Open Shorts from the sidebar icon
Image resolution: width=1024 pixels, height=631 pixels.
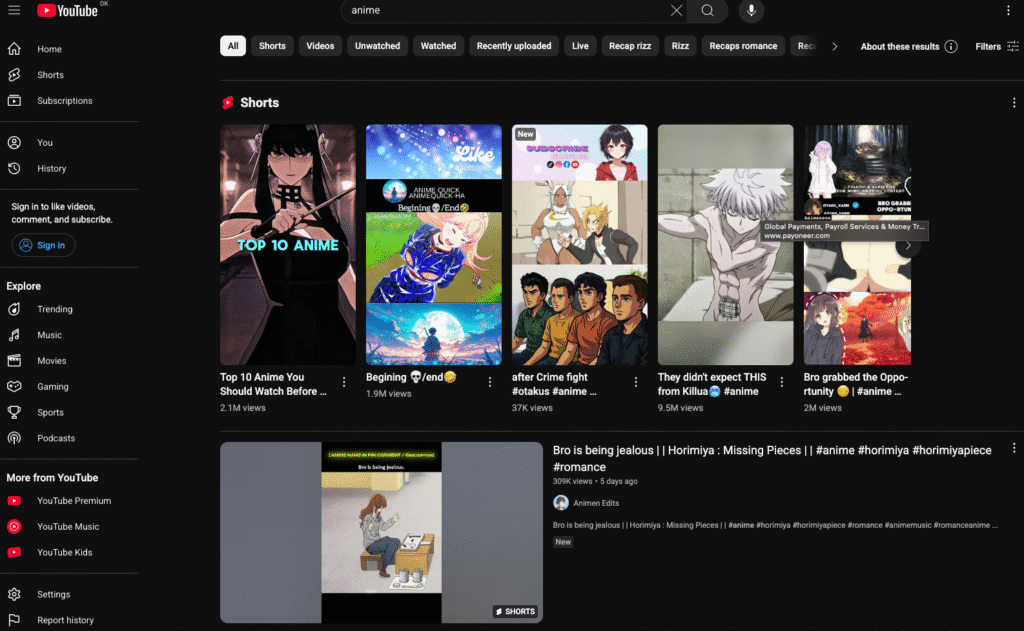(14, 75)
